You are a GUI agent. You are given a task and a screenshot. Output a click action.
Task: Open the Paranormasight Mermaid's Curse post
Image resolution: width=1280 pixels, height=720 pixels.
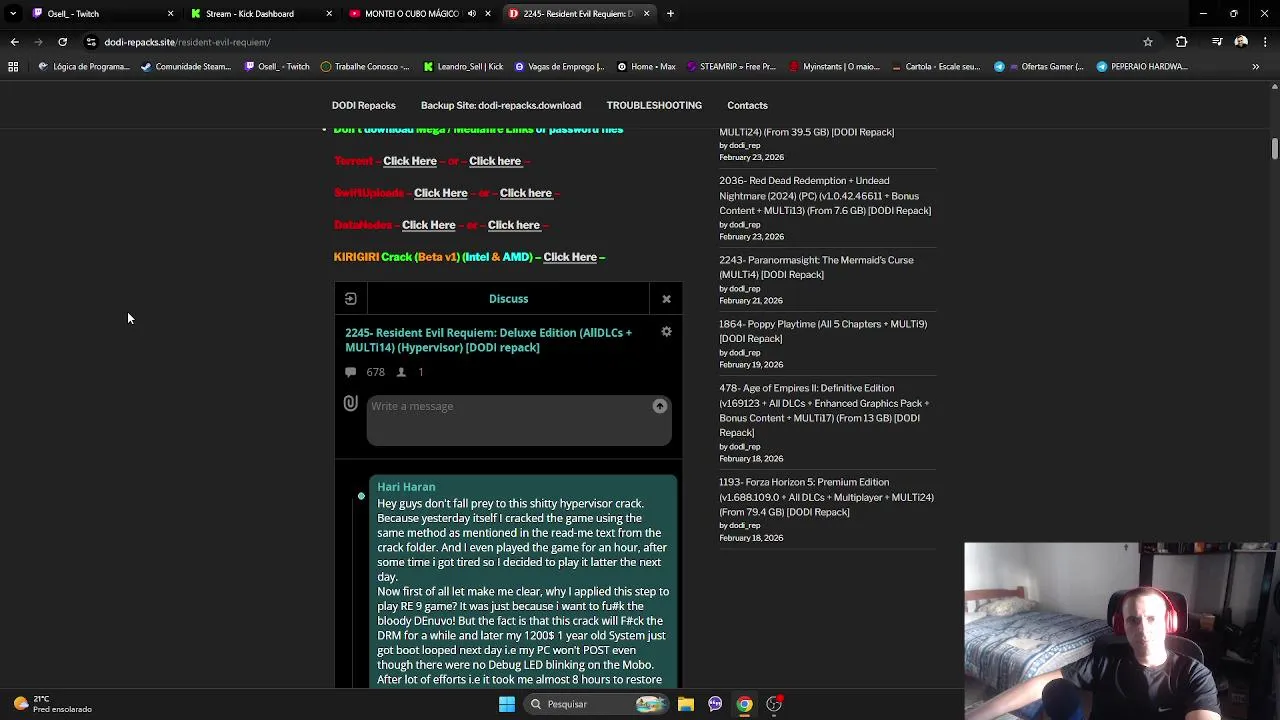pos(816,267)
